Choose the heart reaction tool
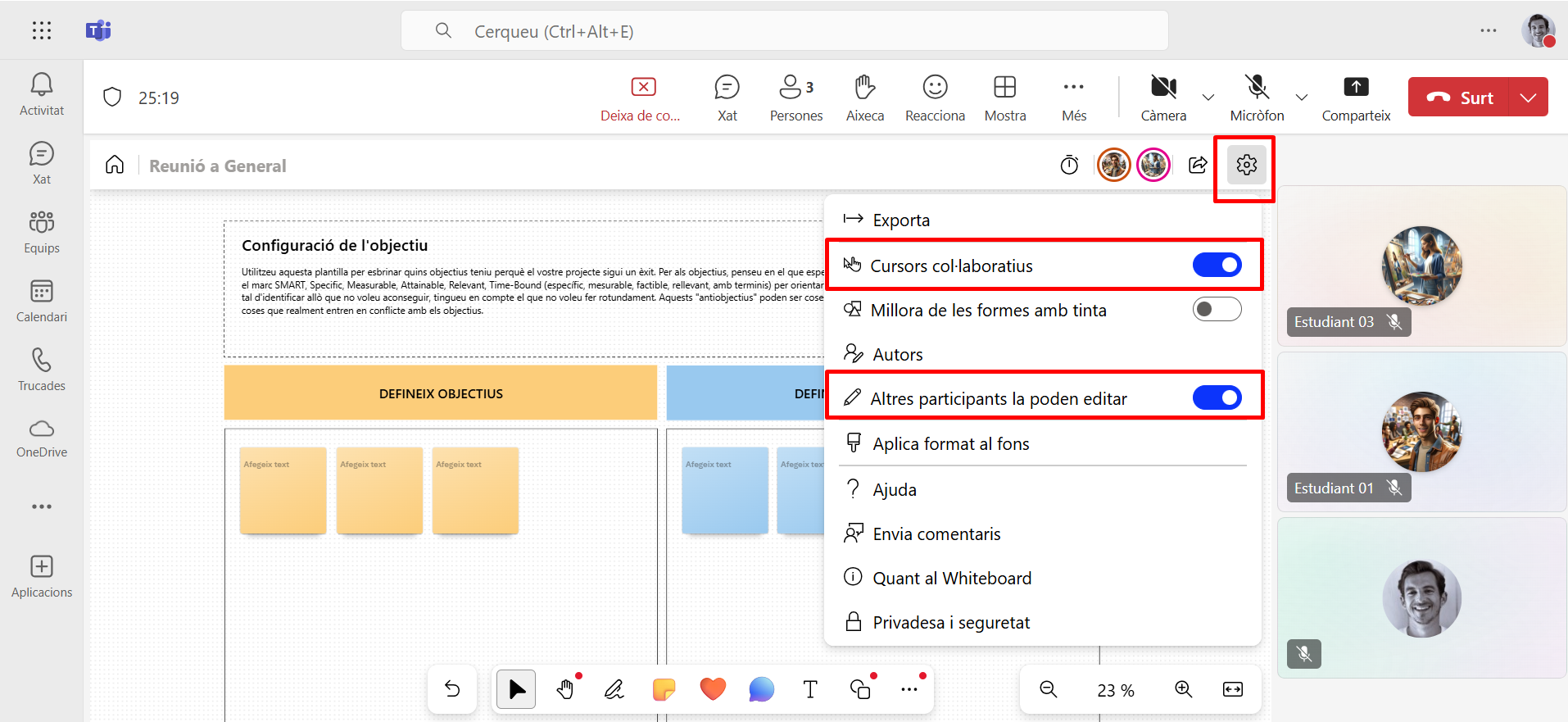Image resolution: width=1568 pixels, height=722 pixels. point(713,689)
